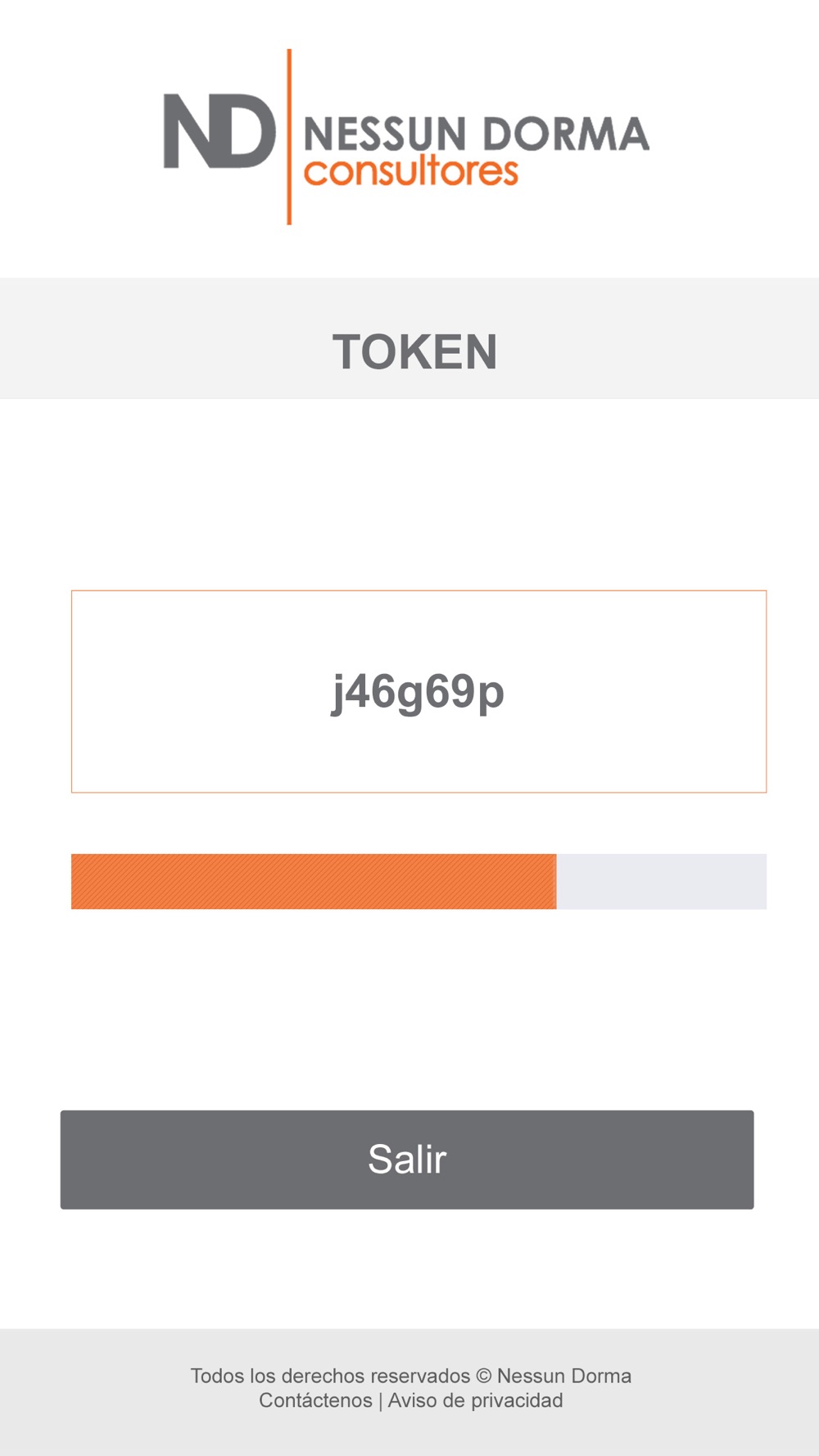Click the orange filled part of progress bar
The image size is (819, 1456).
coord(314,881)
